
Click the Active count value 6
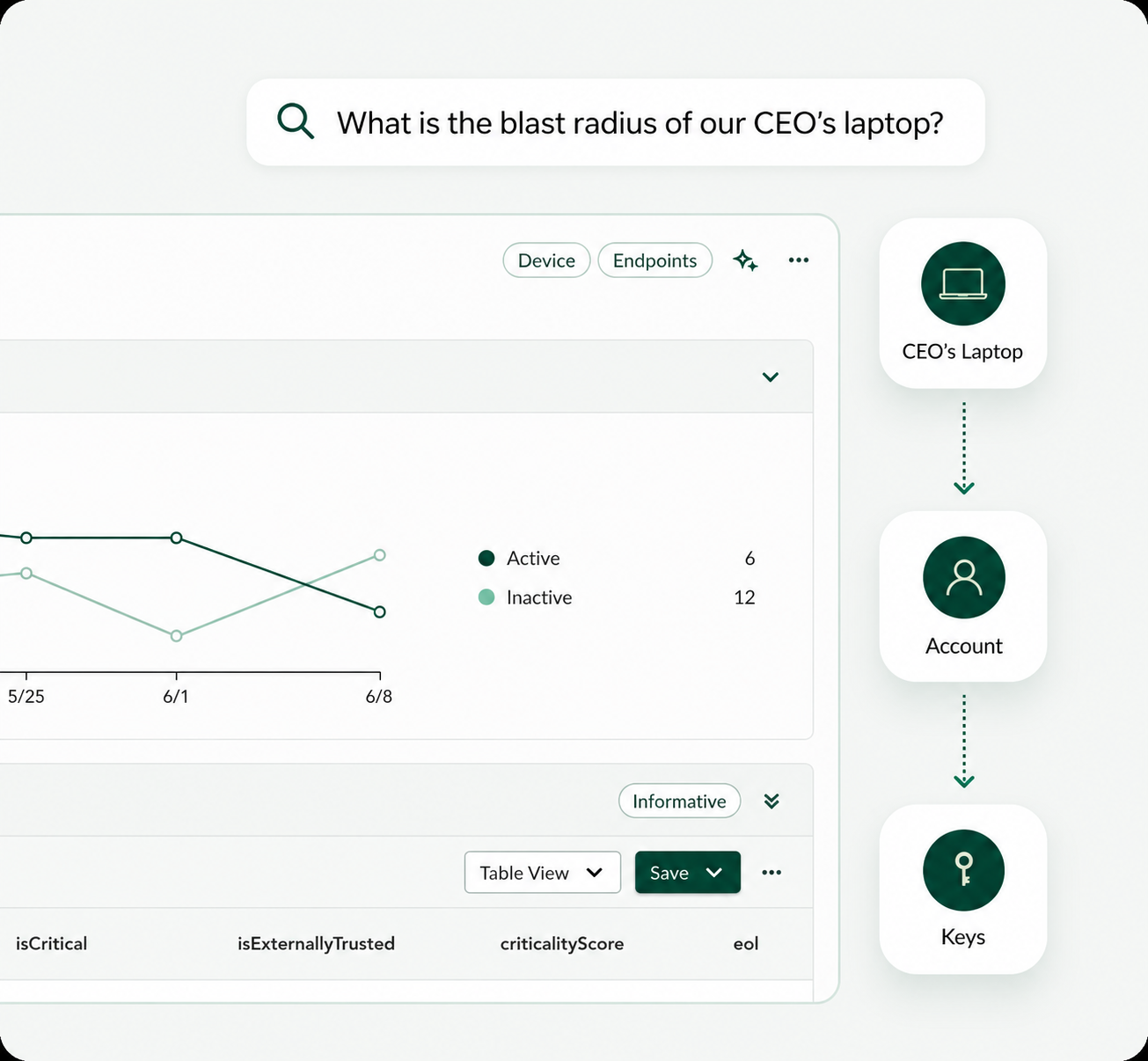click(x=749, y=559)
